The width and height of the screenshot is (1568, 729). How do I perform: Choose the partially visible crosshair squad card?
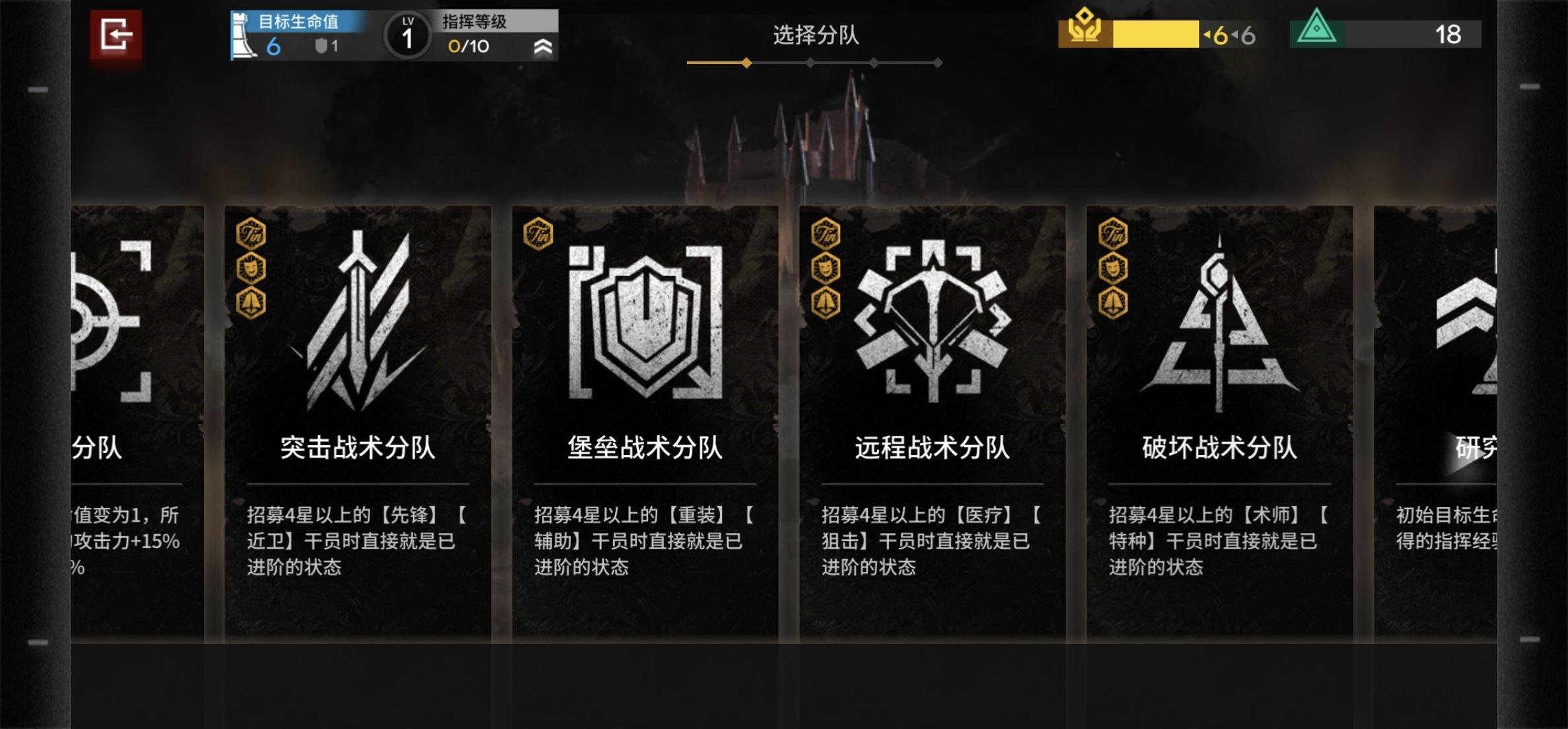pos(137,423)
